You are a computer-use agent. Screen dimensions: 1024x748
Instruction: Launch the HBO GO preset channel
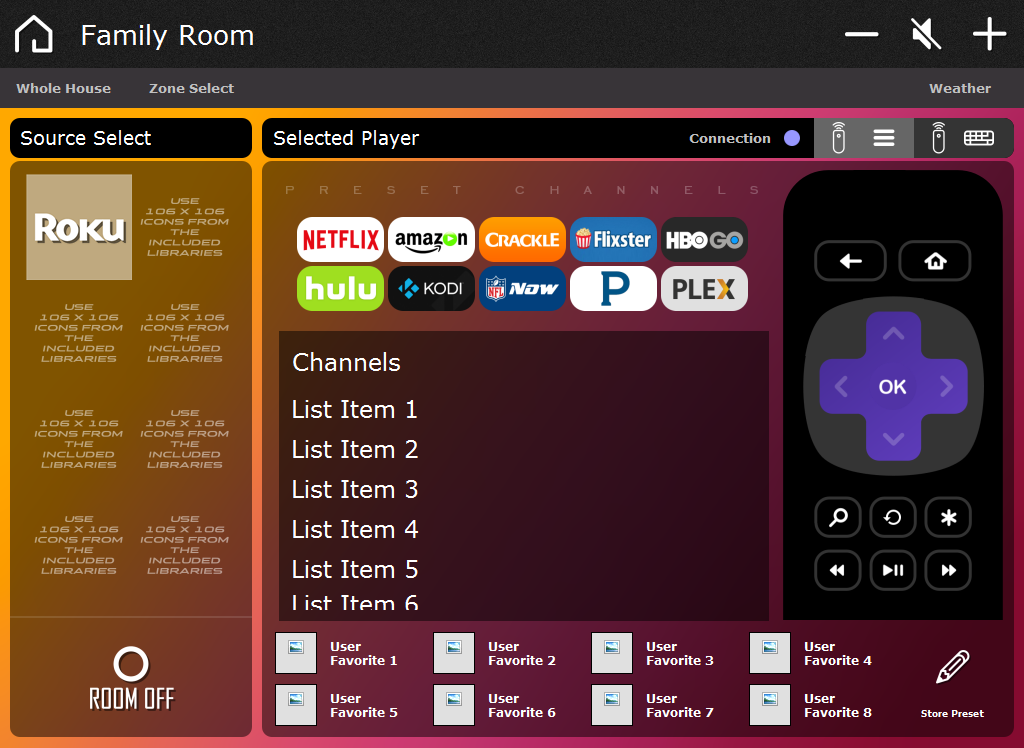tap(704, 239)
